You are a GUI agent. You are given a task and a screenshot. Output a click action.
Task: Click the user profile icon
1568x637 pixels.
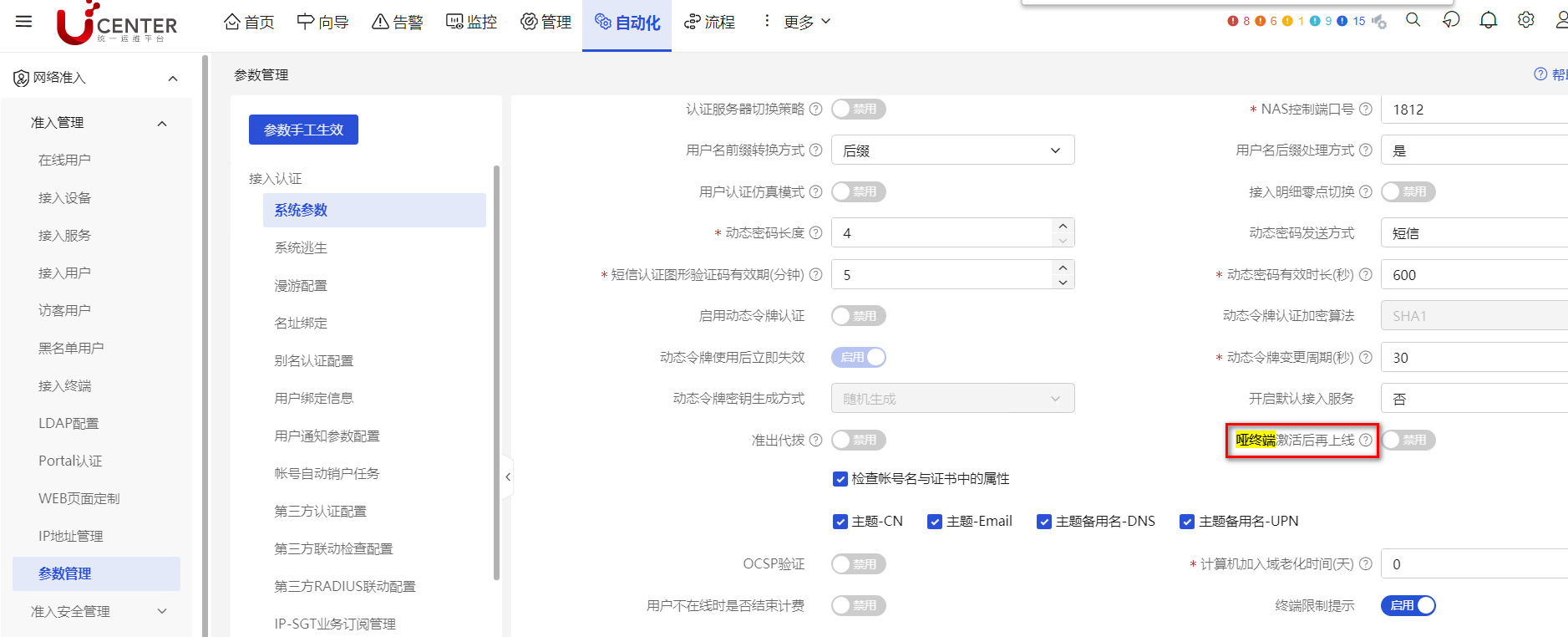[x=1560, y=20]
